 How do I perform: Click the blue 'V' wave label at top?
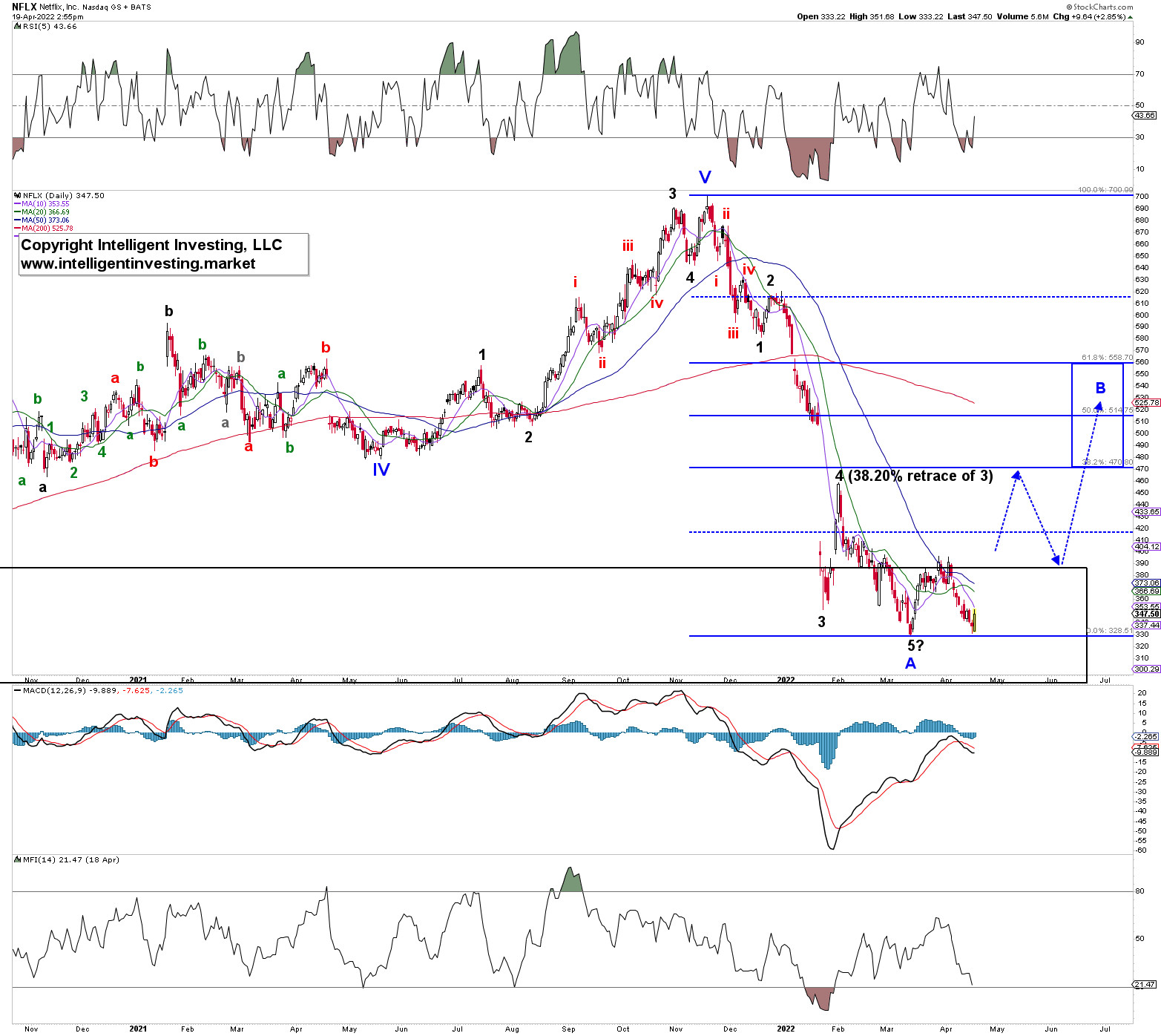705,177
